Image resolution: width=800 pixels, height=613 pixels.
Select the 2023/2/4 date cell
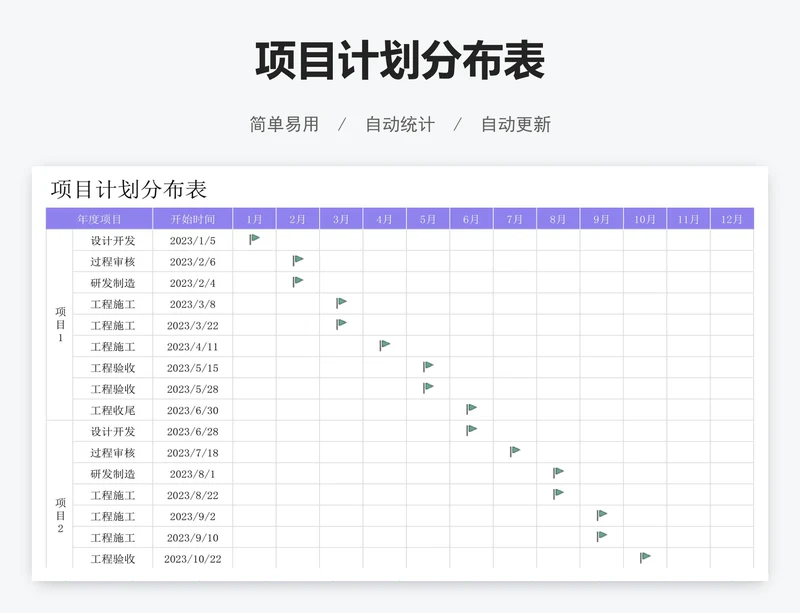pos(192,283)
